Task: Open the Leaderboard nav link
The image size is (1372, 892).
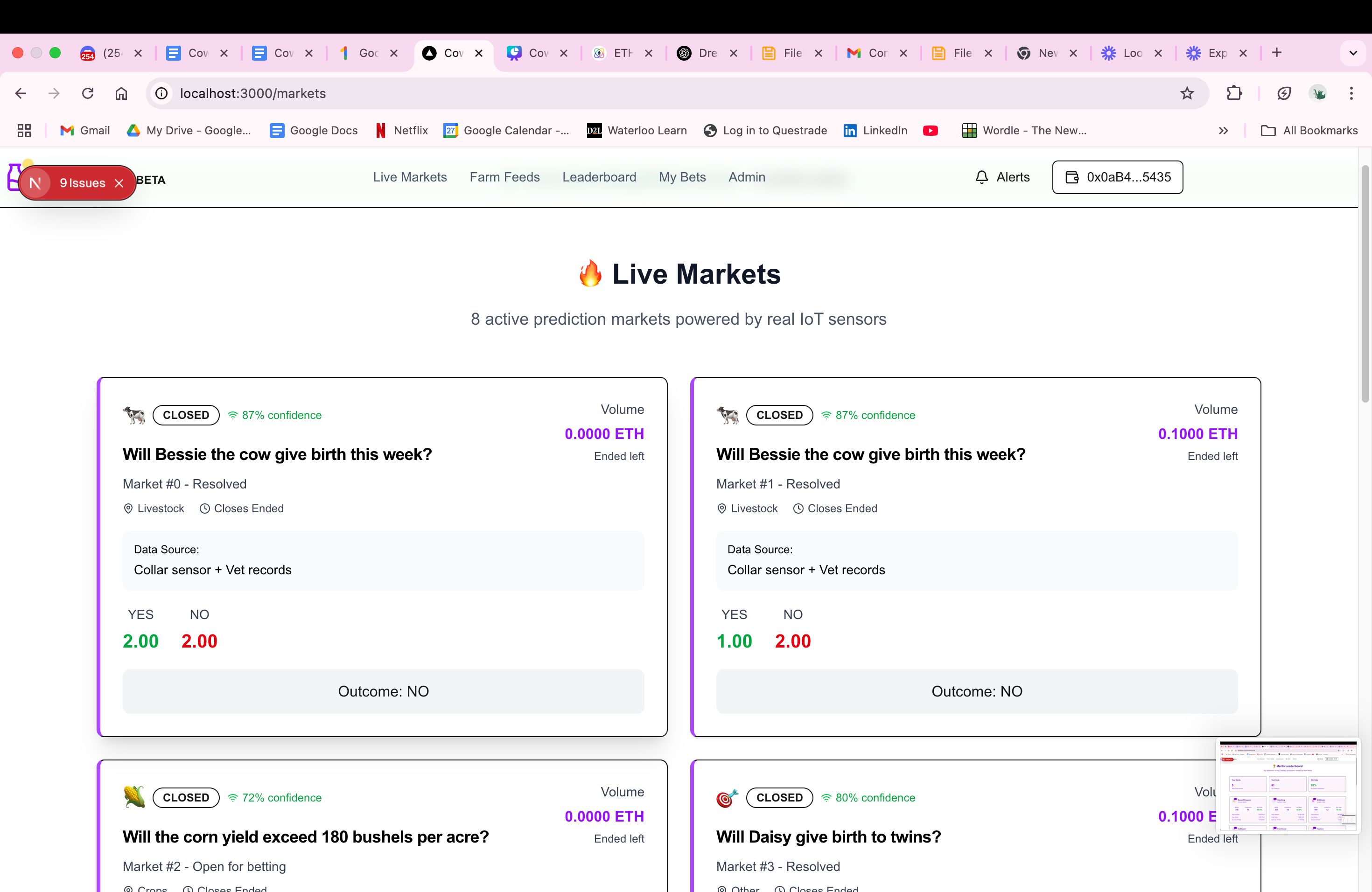Action: (x=599, y=177)
